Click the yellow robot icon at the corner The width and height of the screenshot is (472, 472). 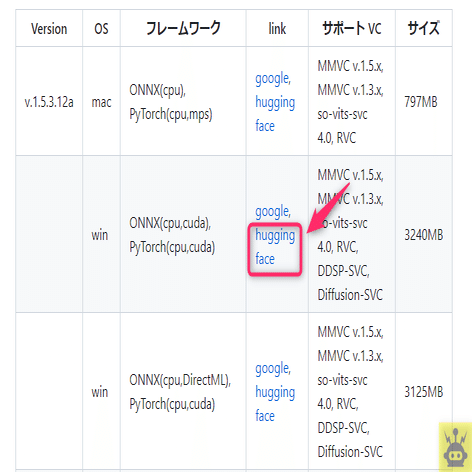click(455, 447)
